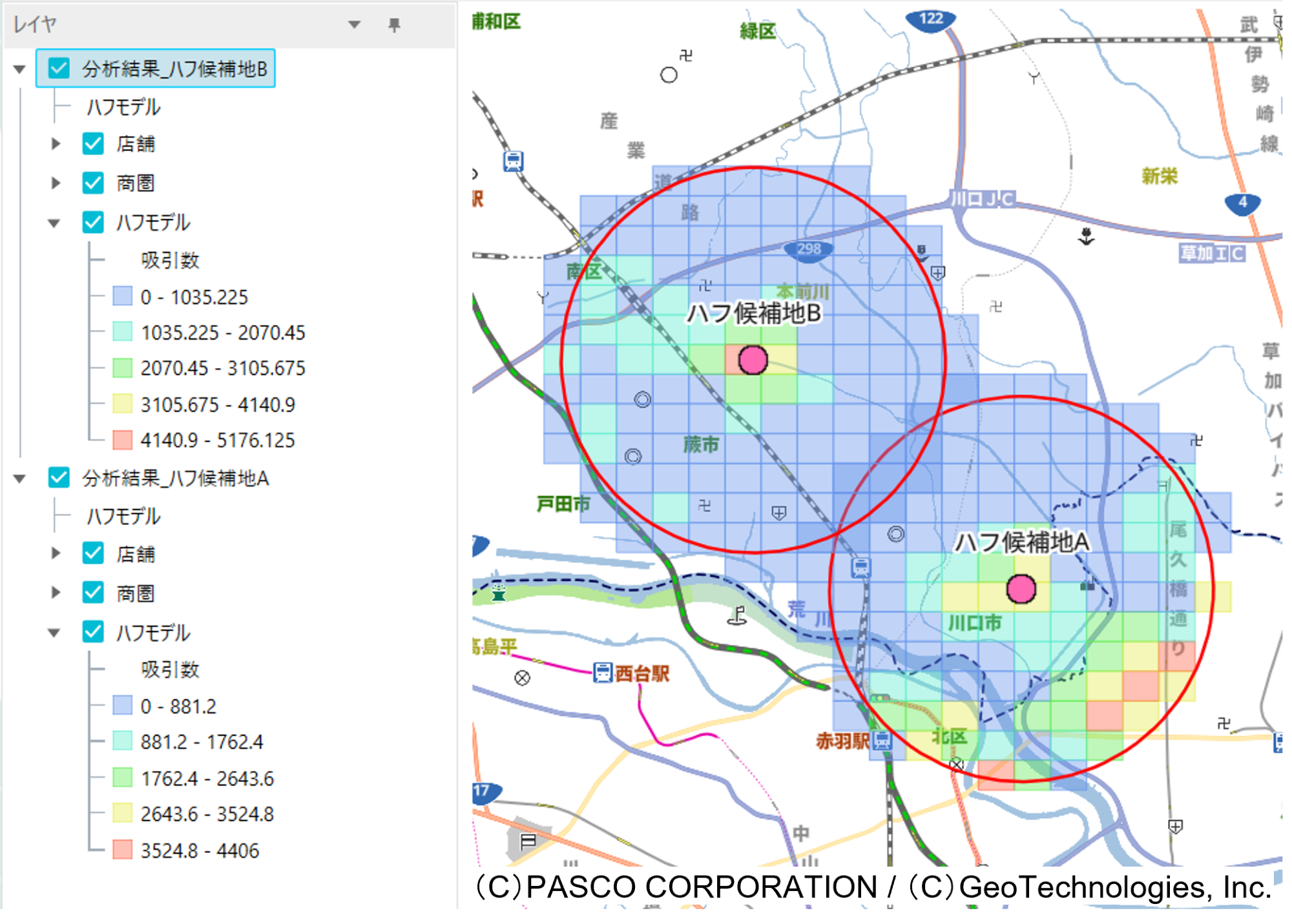The image size is (1292, 924).
Task: Click the pink marker for ハフ候補地A
Action: (x=1021, y=589)
